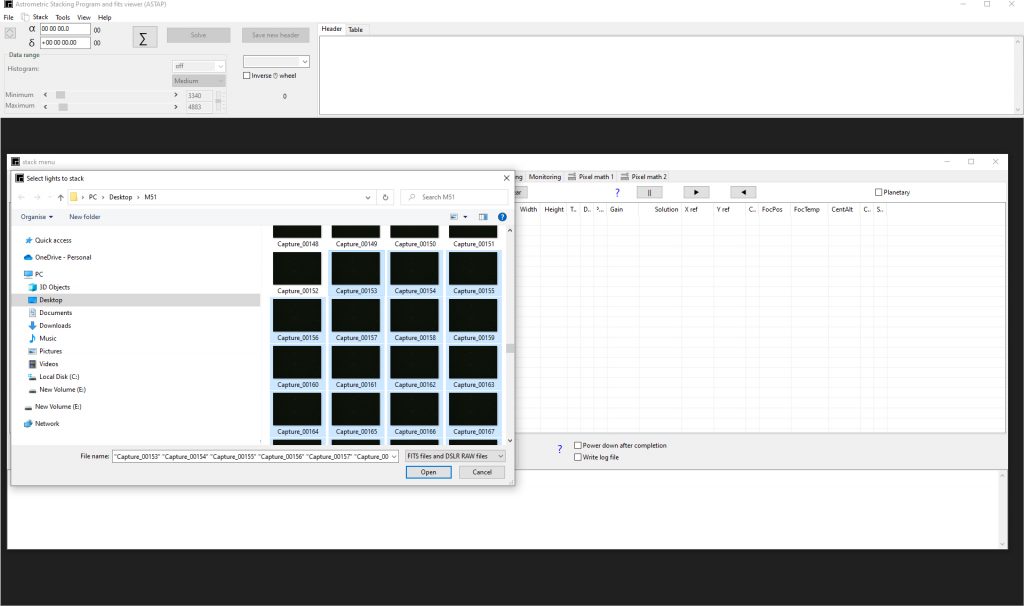Click the ASTAP image icon left of the alpha field
Screen dimensions: 1024x606
click(x=10, y=33)
